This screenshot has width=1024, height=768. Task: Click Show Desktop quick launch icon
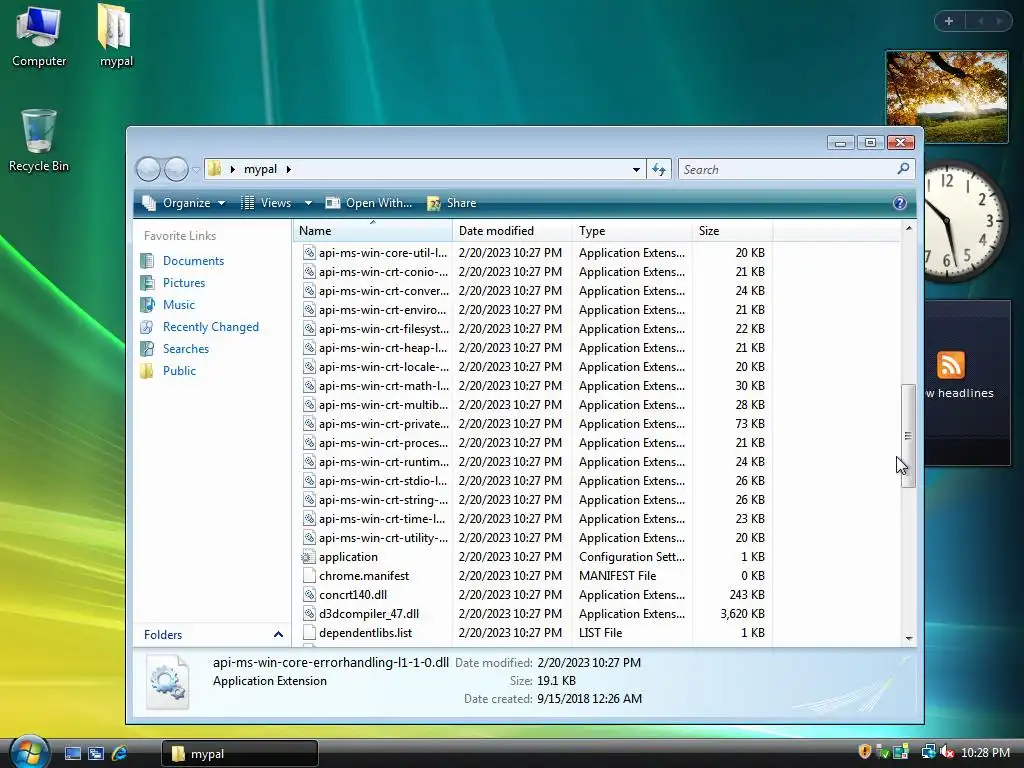pos(72,754)
